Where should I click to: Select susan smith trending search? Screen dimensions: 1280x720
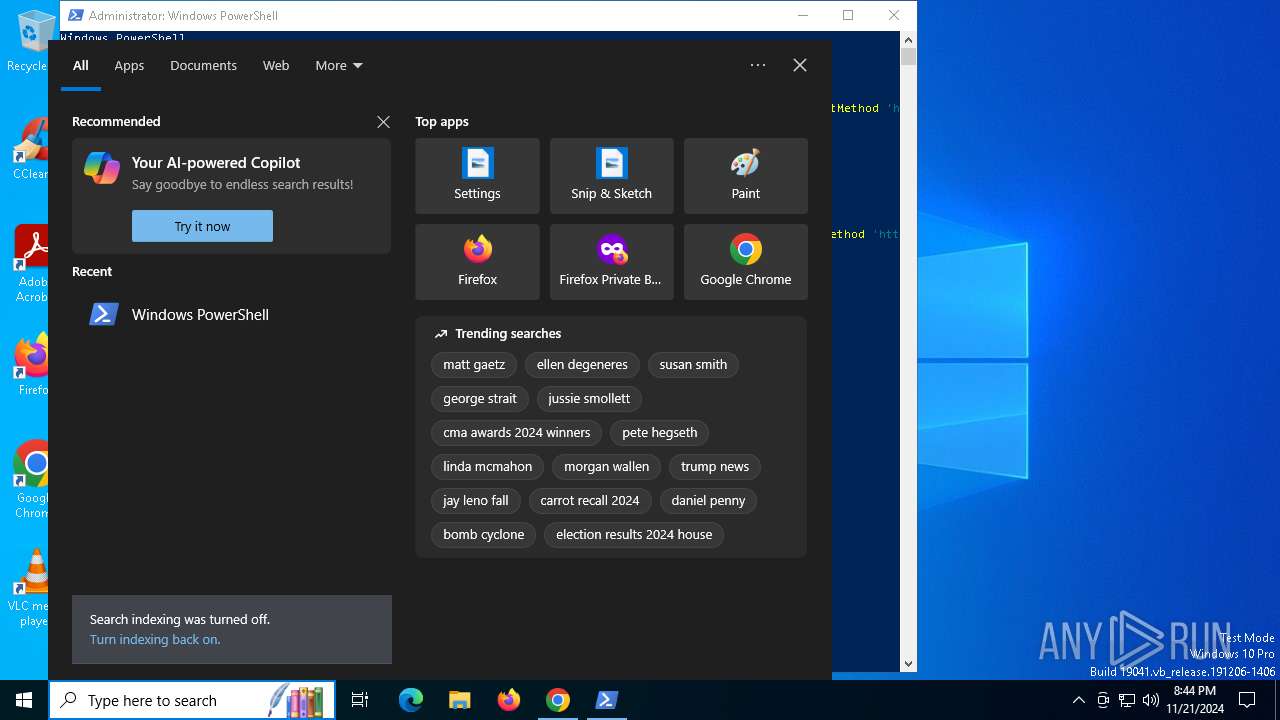(x=693, y=365)
